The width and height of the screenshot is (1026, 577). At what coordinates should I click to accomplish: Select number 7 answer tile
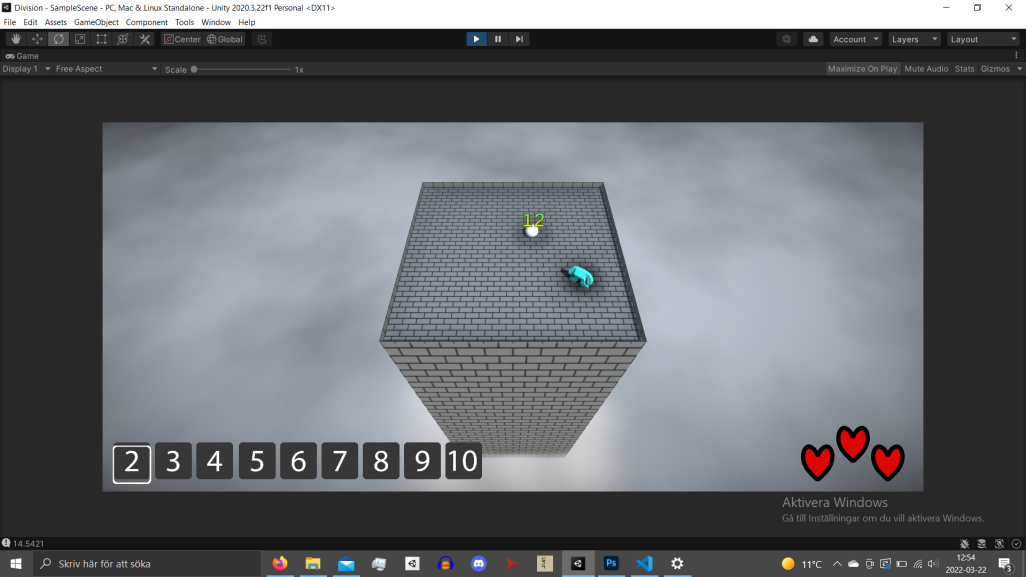(340, 461)
